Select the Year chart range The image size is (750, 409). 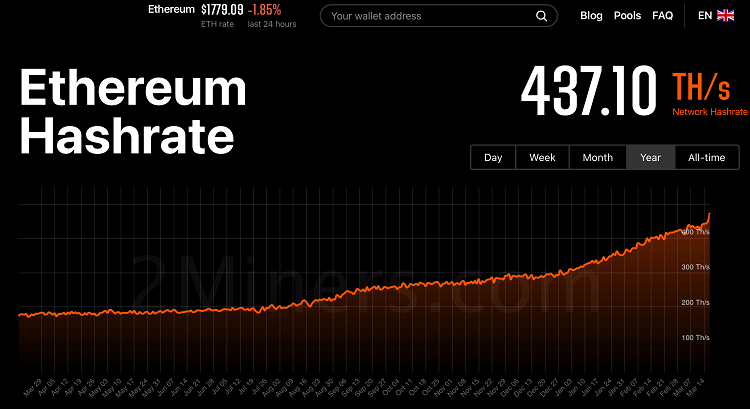tap(651, 157)
